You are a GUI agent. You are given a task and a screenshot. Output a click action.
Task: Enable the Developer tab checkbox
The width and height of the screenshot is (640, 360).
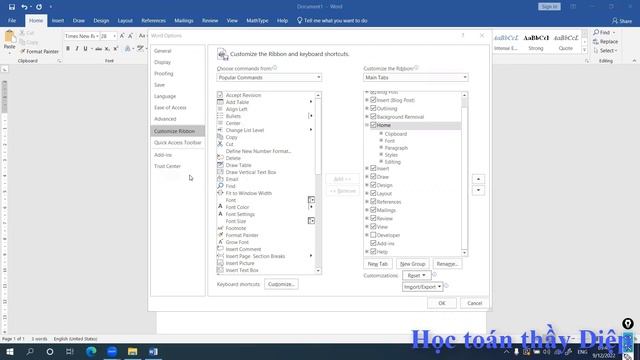(x=373, y=235)
